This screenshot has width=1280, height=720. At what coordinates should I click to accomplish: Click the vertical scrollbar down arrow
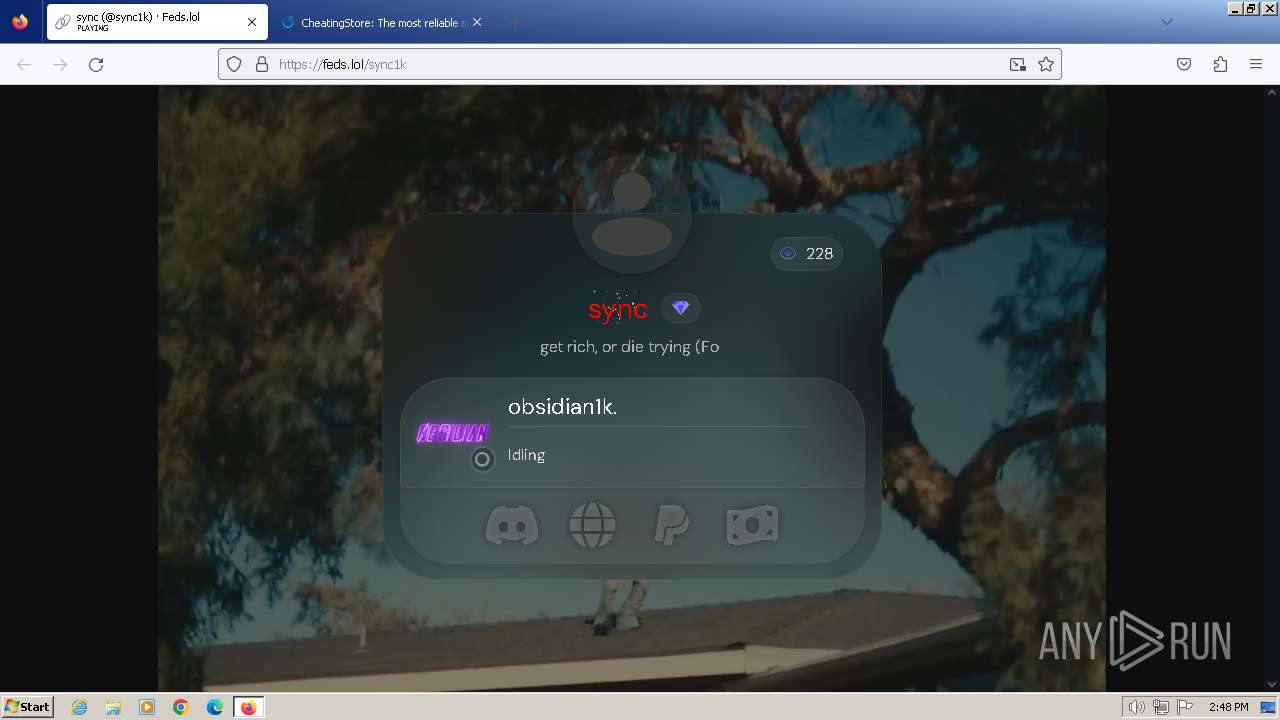tap(1271, 684)
